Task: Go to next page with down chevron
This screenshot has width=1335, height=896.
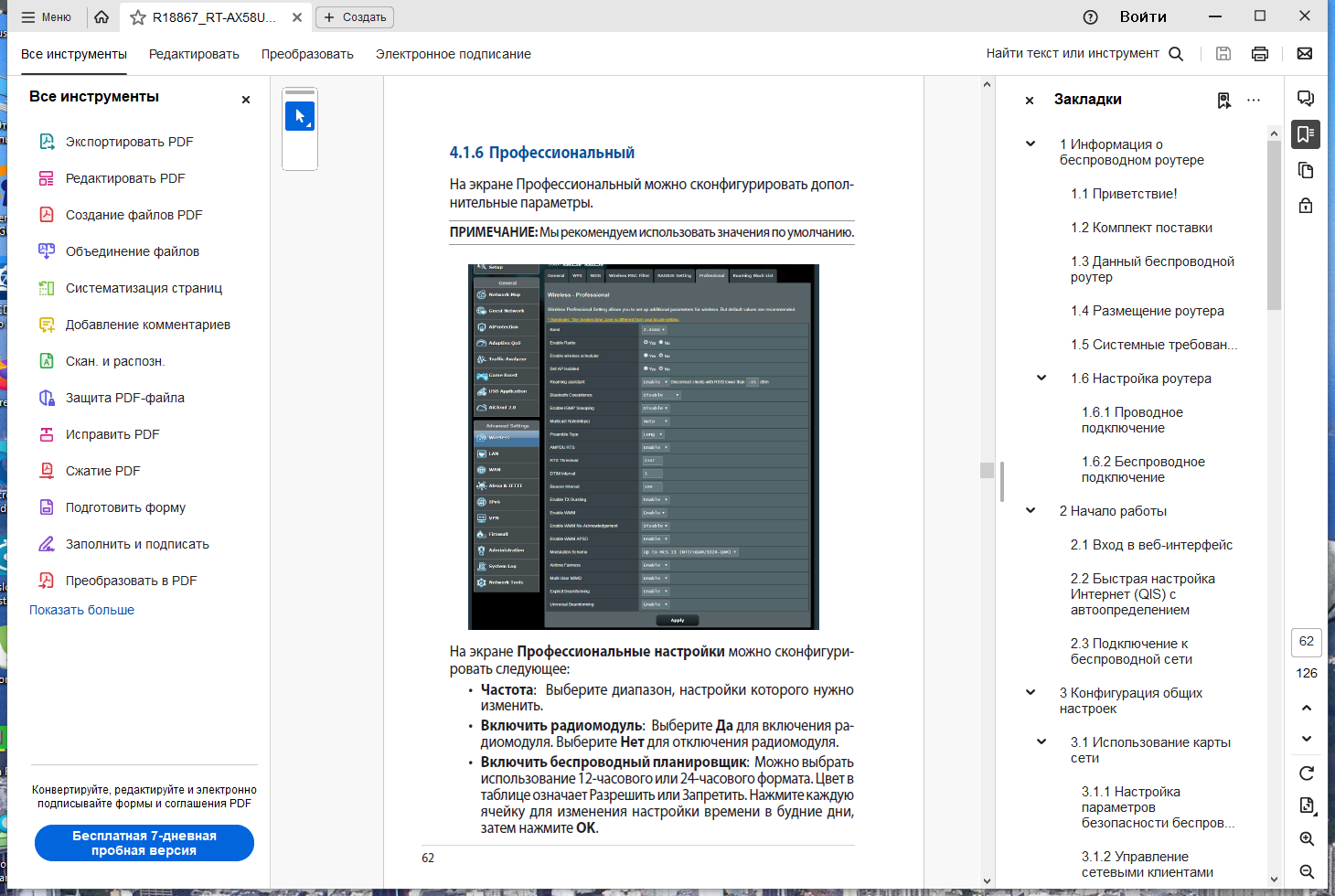Action: coord(1307,739)
